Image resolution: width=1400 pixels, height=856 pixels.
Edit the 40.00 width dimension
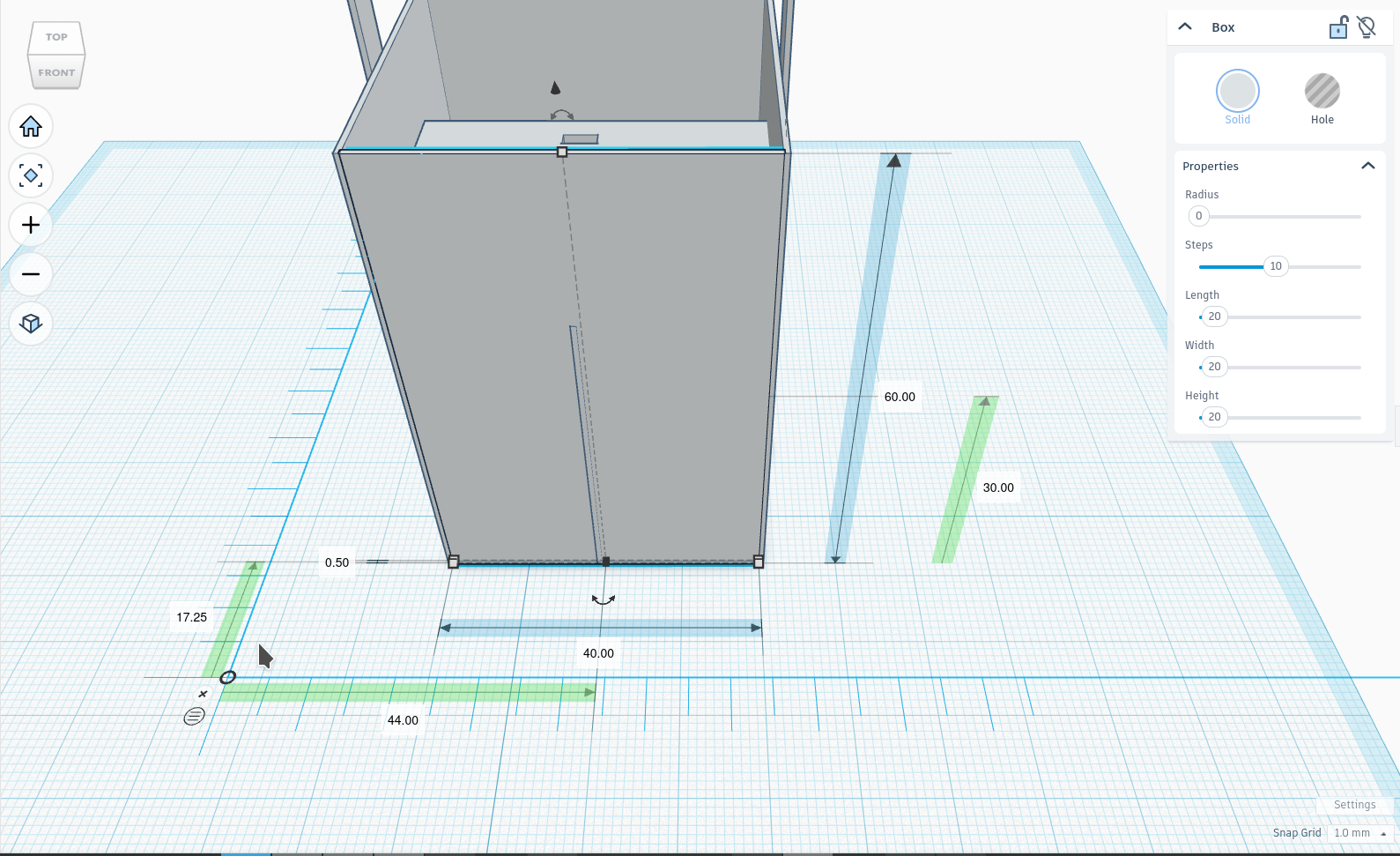598,653
